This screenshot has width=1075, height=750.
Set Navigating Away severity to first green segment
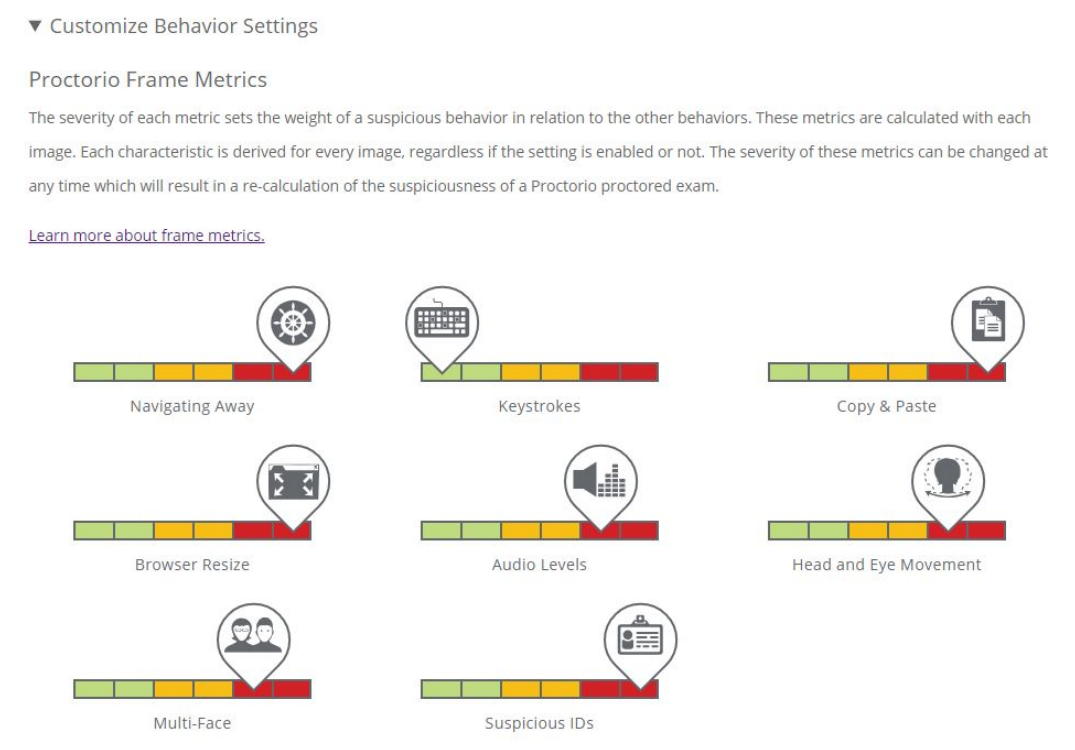point(94,373)
